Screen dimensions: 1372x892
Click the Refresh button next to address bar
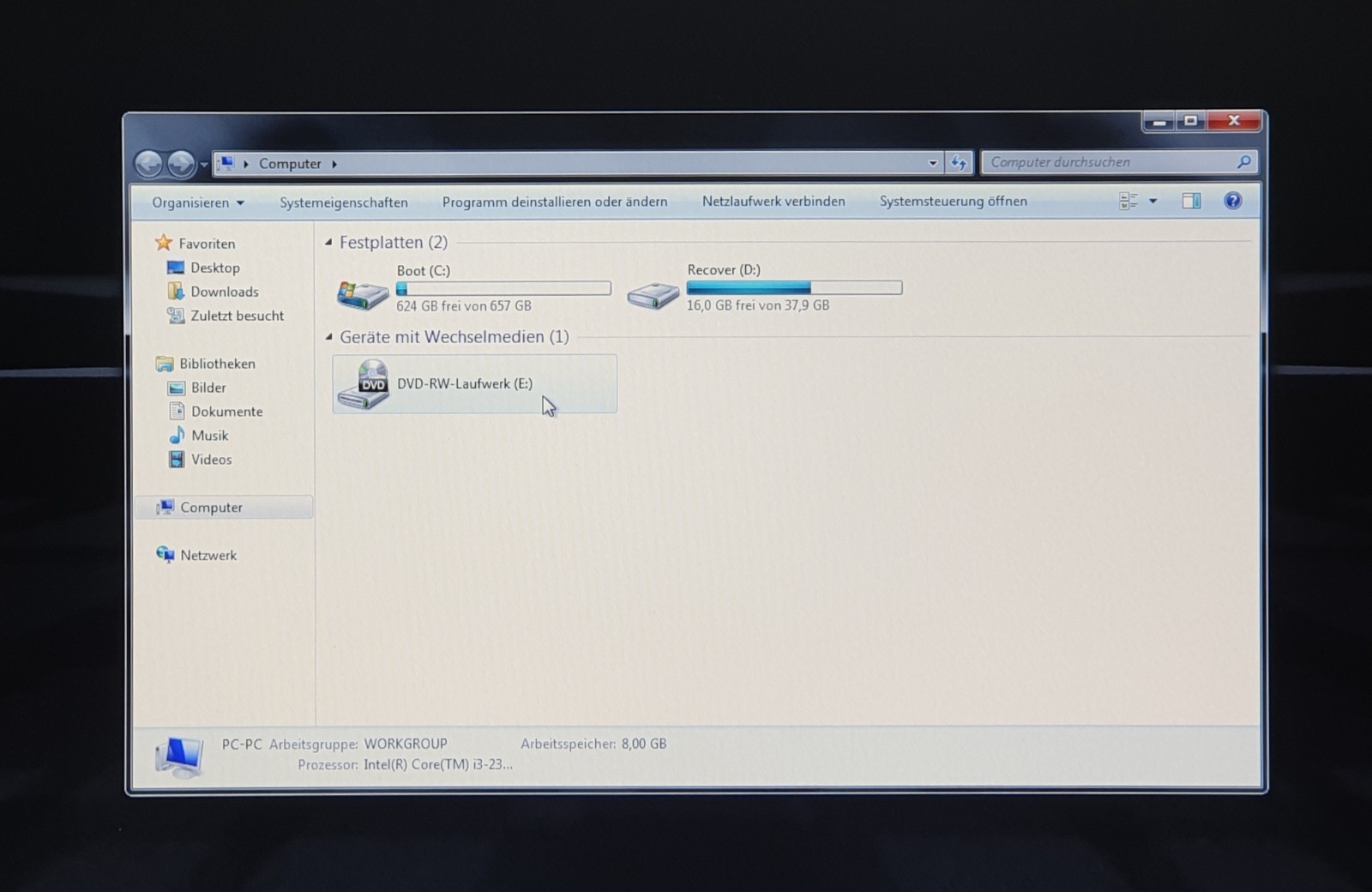coord(959,162)
